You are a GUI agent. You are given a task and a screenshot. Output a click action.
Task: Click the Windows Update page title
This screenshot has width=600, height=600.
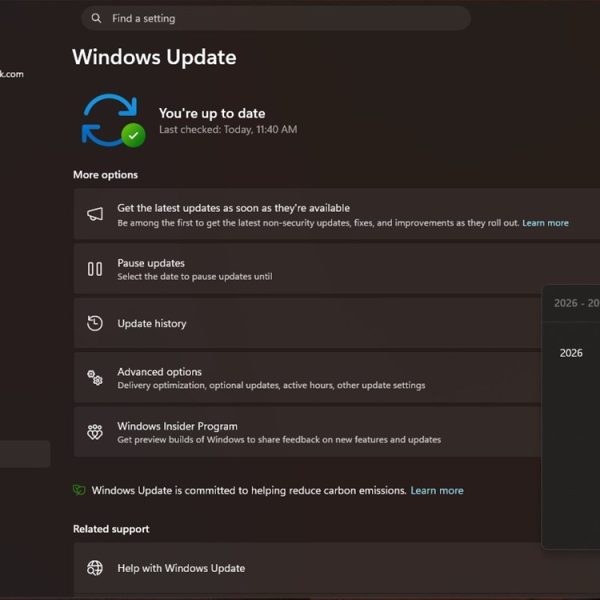[x=154, y=57]
